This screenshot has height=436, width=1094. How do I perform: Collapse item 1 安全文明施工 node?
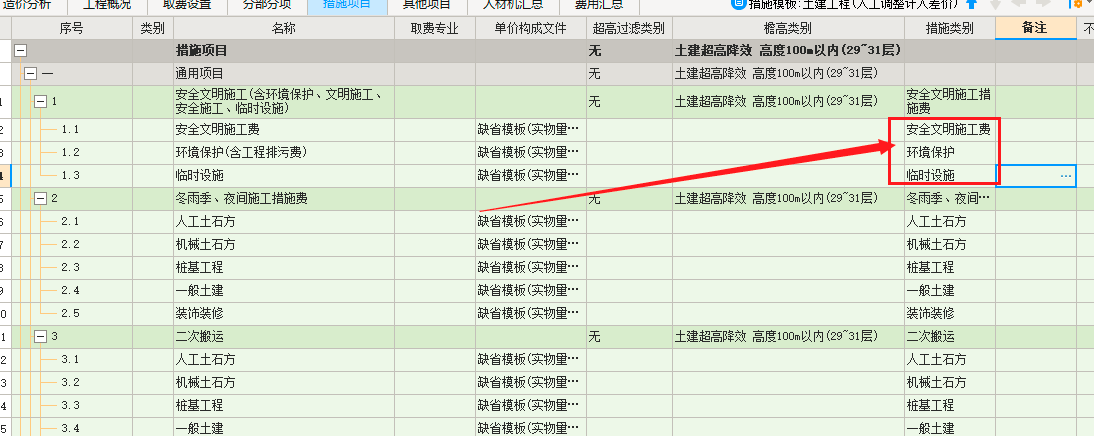(40, 102)
